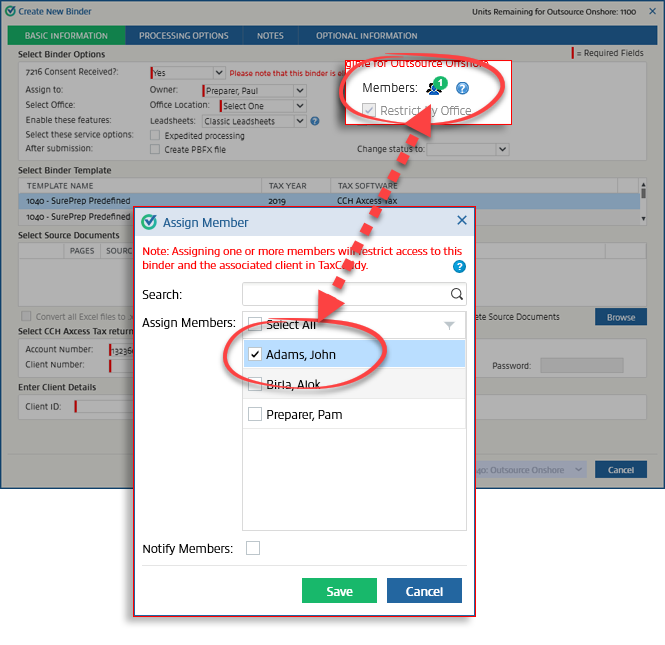Screen dimensions: 665x645
Task: Toggle the Restrict by Office checkbox
Action: [369, 110]
